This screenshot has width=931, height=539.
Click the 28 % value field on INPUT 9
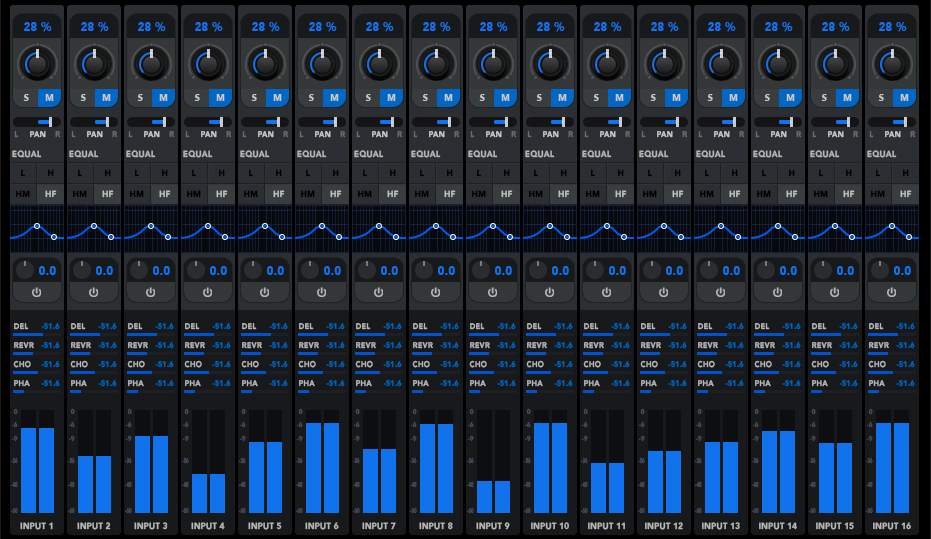493,27
